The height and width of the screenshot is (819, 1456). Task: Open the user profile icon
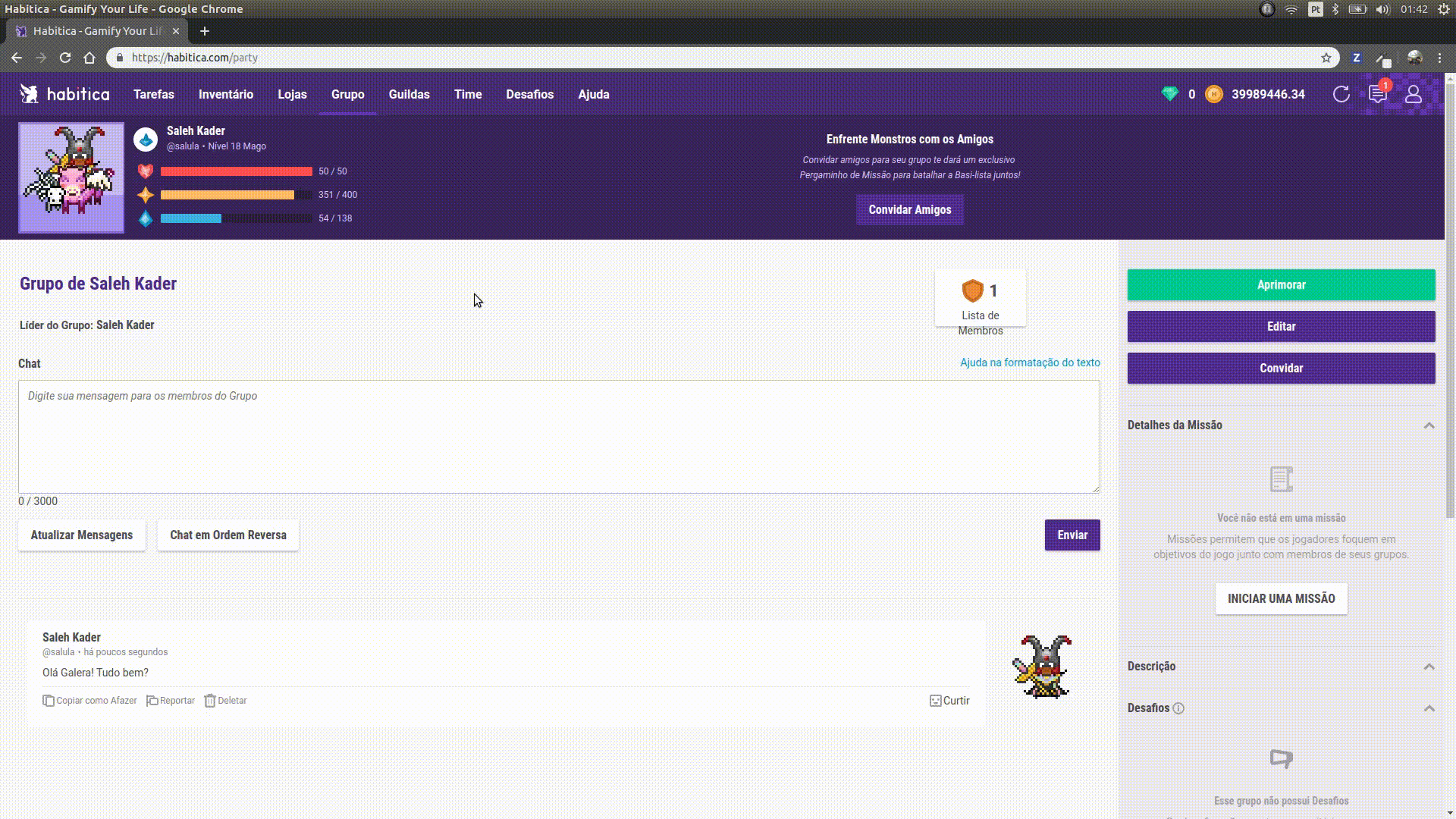pyautogui.click(x=1413, y=94)
